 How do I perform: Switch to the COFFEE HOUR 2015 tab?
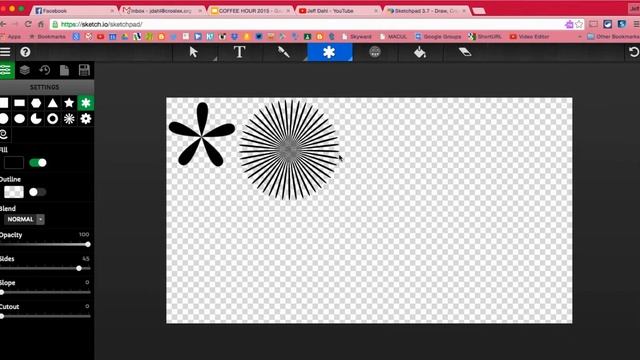[251, 11]
